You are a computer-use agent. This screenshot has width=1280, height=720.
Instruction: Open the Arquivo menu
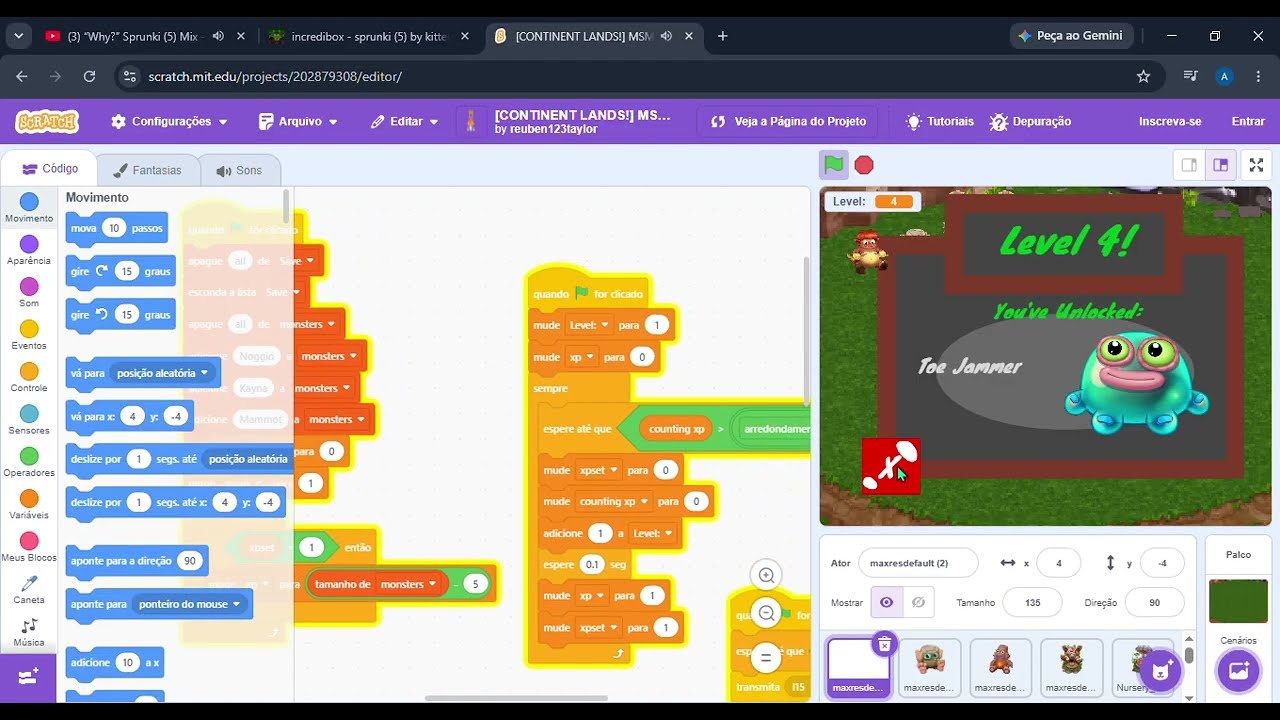pyautogui.click(x=298, y=121)
